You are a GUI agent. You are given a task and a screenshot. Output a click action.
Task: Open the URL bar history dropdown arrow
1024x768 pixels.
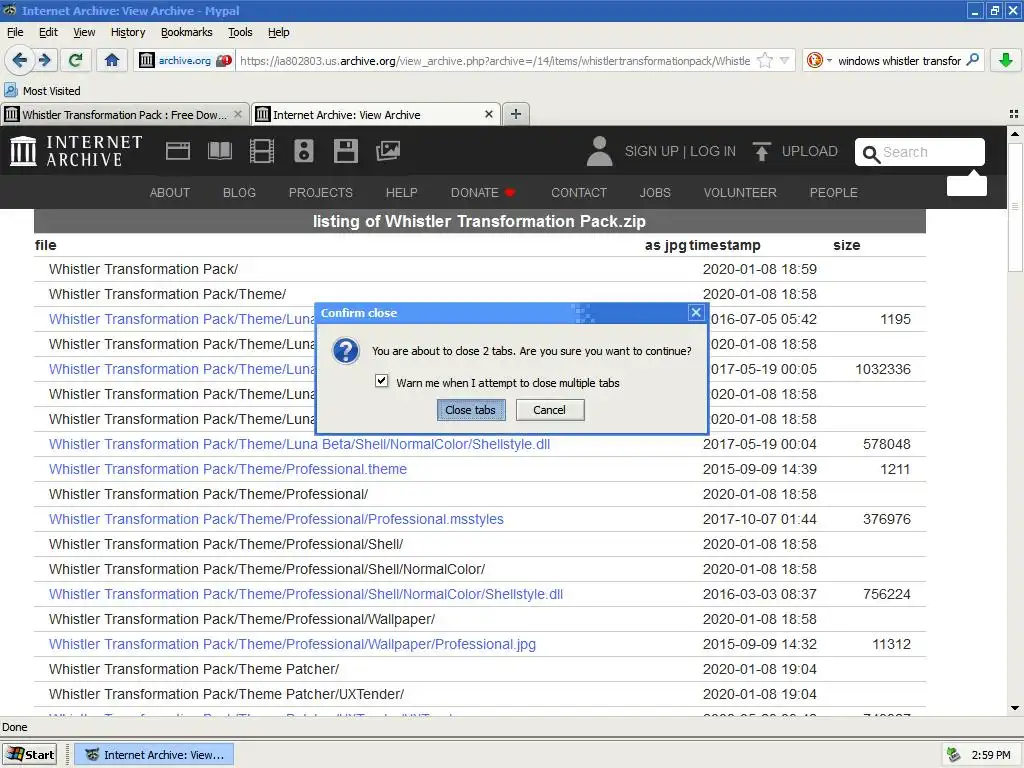pyautogui.click(x=785, y=61)
